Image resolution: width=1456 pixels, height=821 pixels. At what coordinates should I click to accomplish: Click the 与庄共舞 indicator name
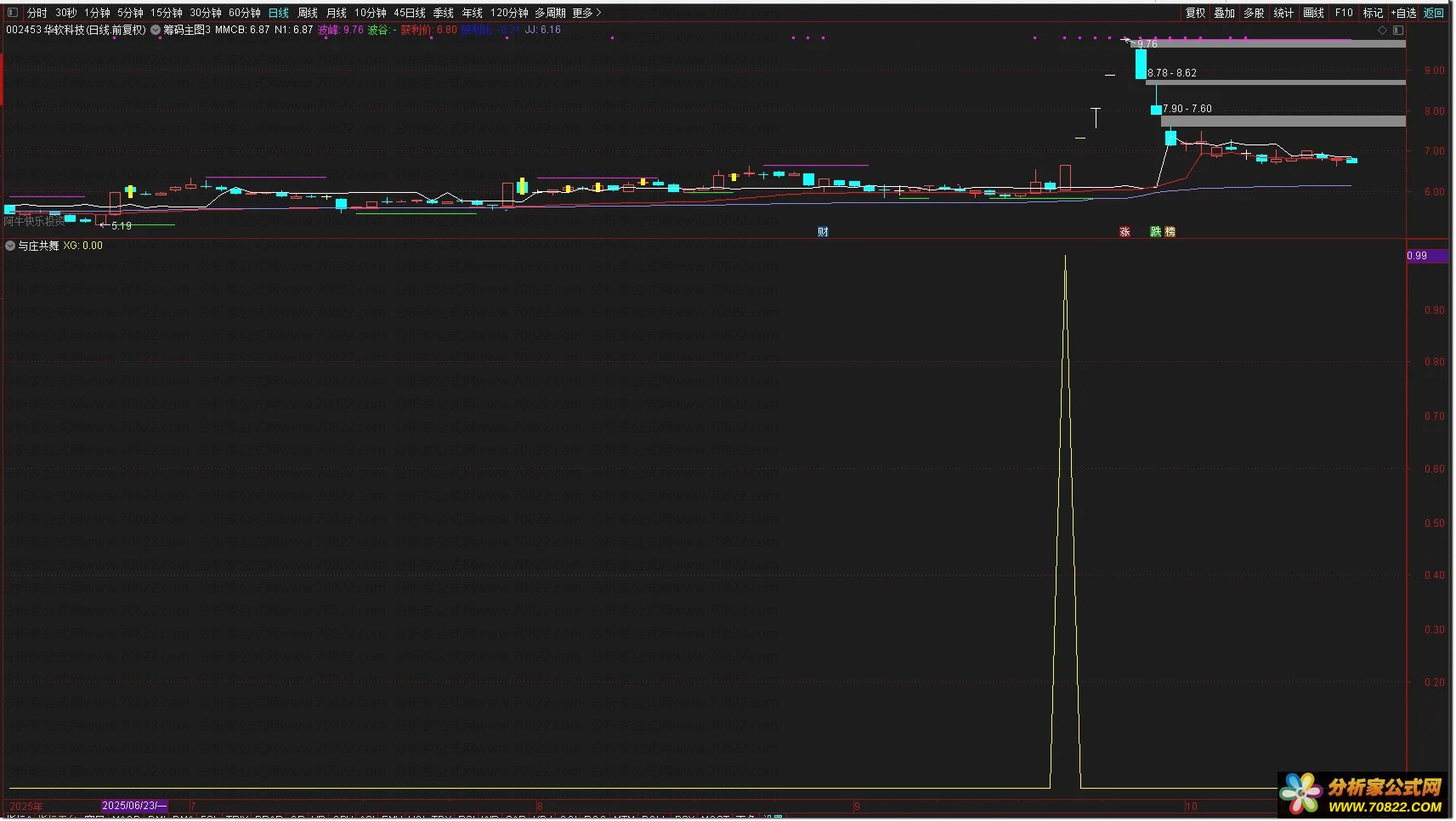click(x=39, y=246)
